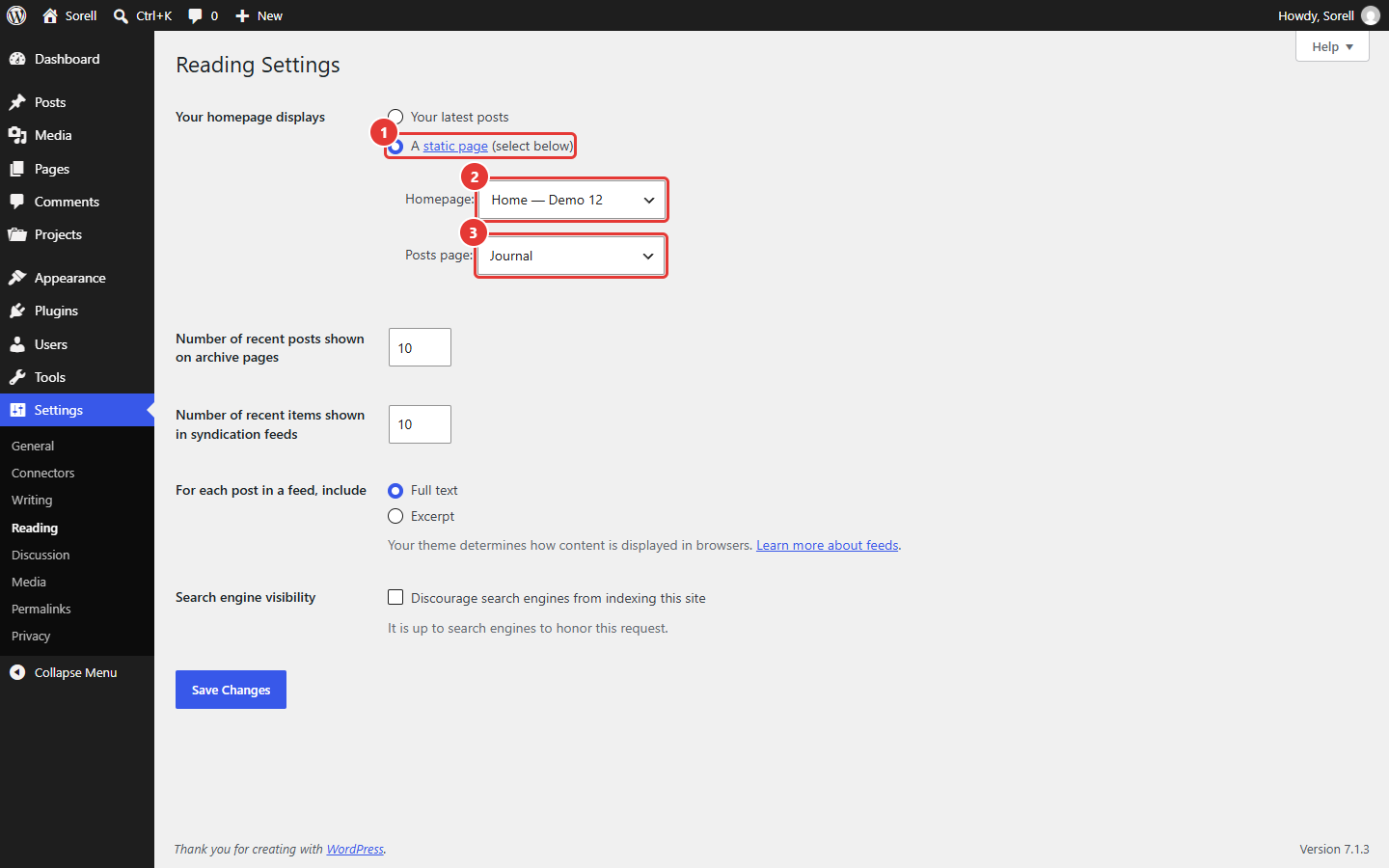The width and height of the screenshot is (1389, 868).
Task: Open the Tools menu
Action: tap(77, 377)
